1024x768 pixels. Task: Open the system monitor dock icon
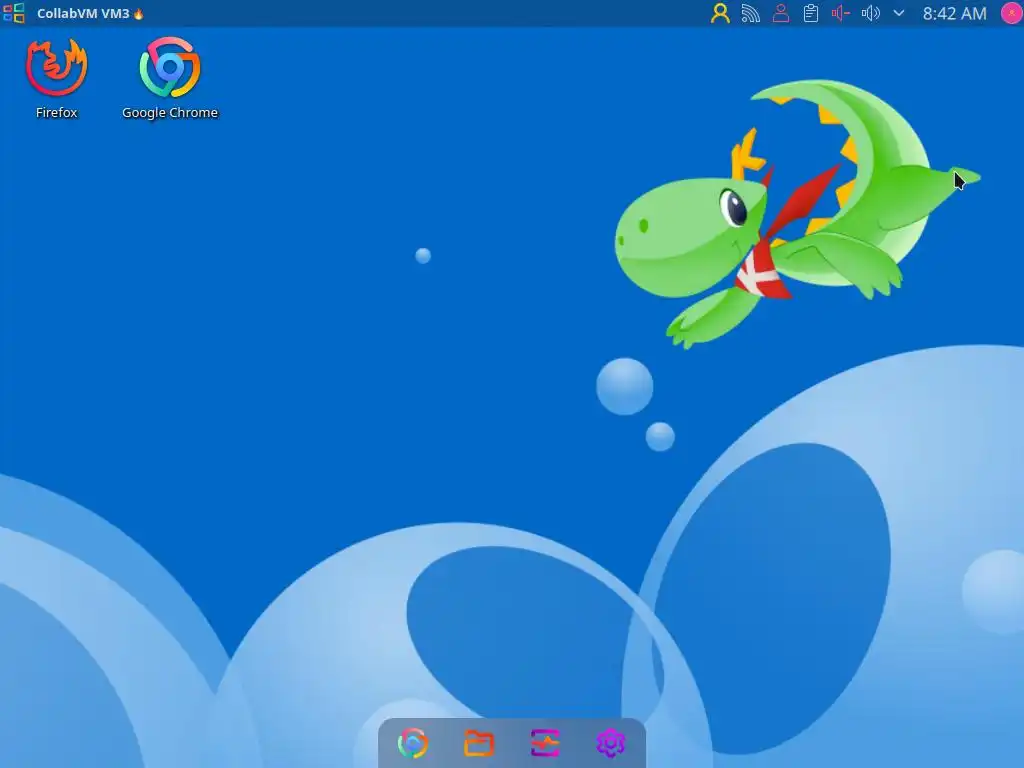(545, 743)
